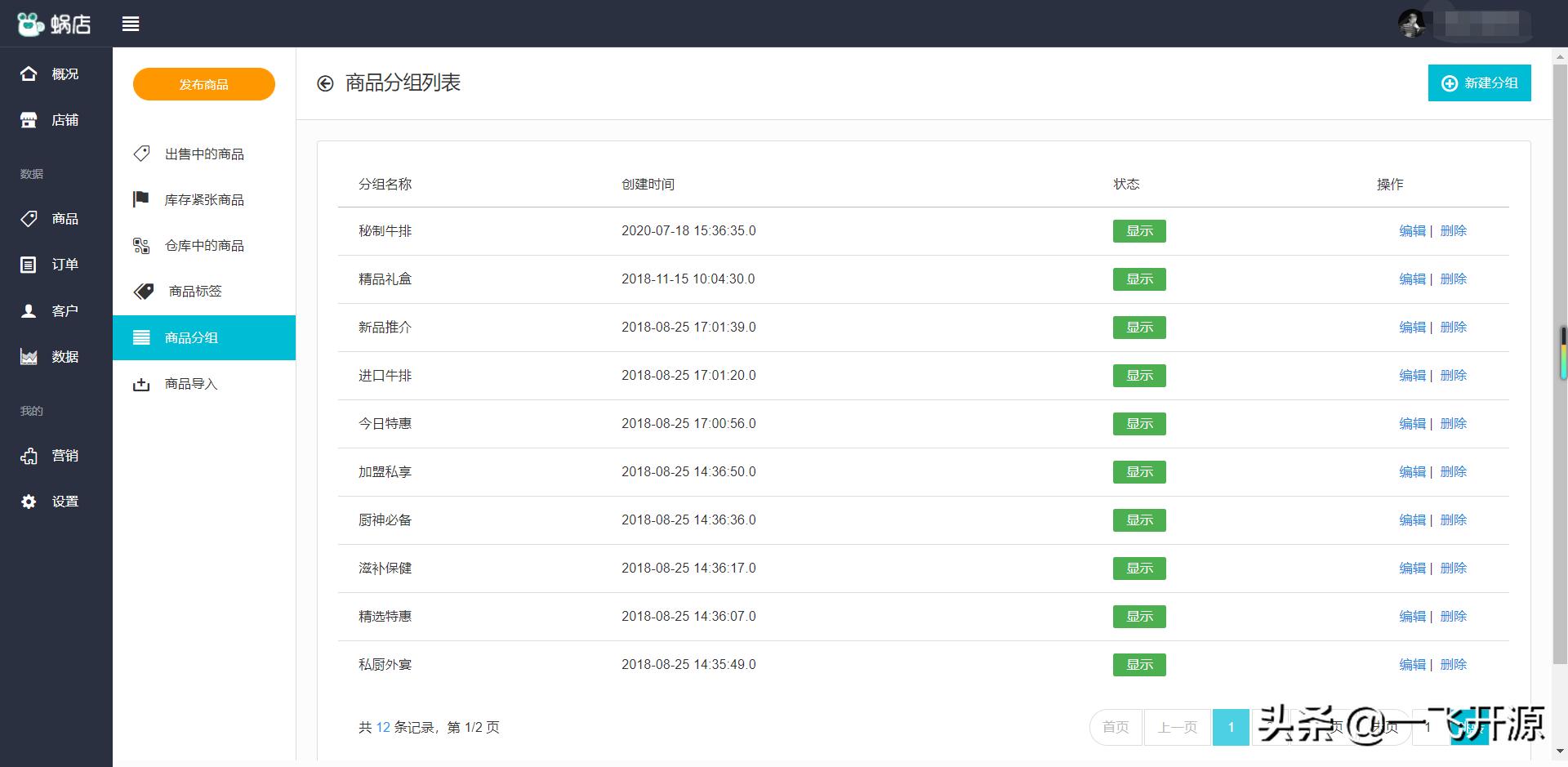This screenshot has width=1568, height=767.
Task: Open the hamburger menu in top bar
Action: 130,24
